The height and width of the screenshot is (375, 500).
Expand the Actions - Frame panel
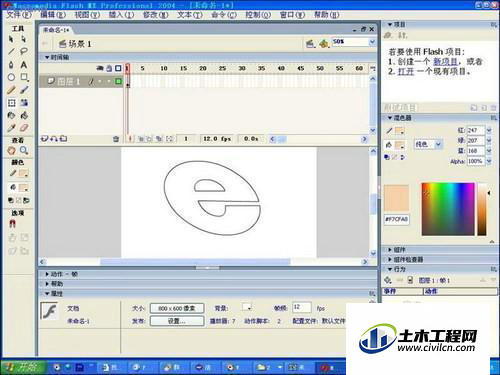click(x=47, y=274)
